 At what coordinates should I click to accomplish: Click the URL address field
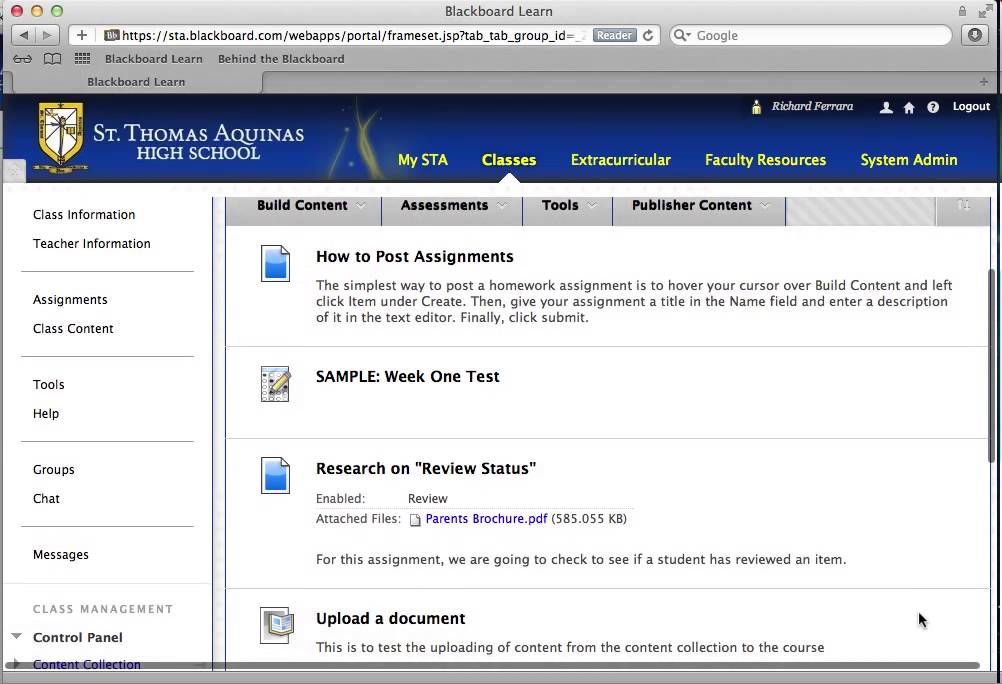point(351,35)
